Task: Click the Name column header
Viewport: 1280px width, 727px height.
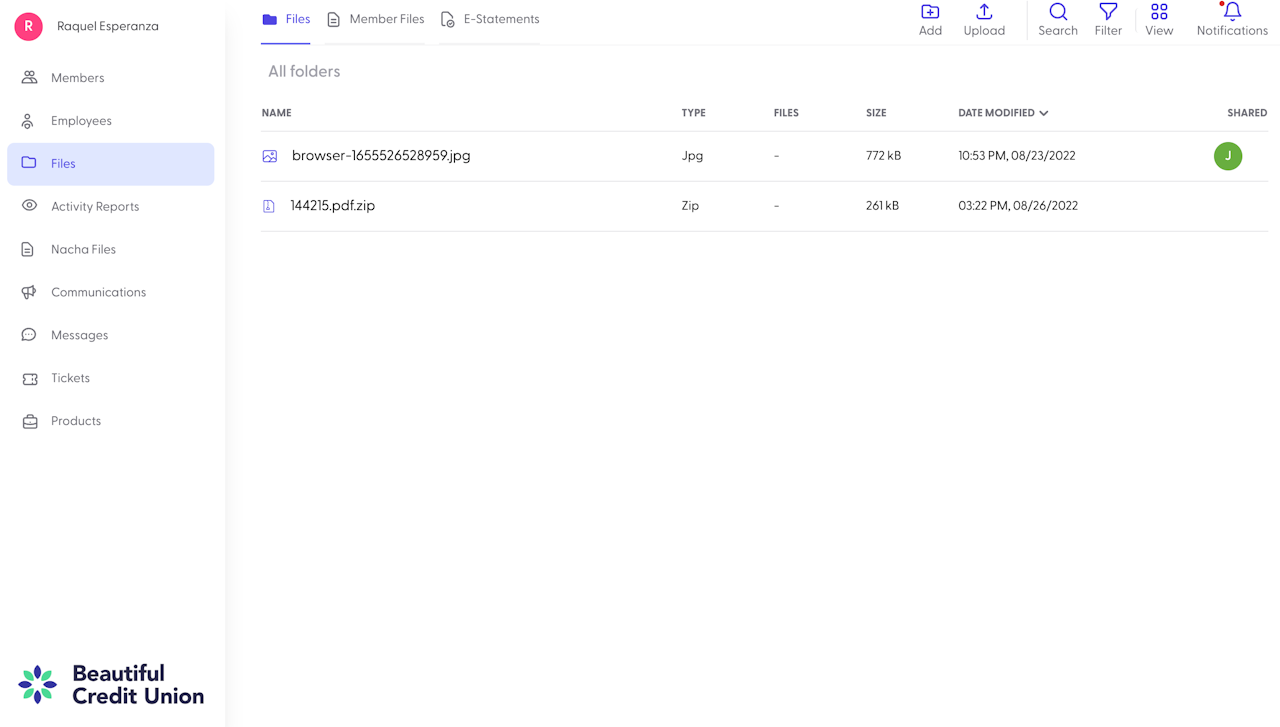Action: coord(276,113)
